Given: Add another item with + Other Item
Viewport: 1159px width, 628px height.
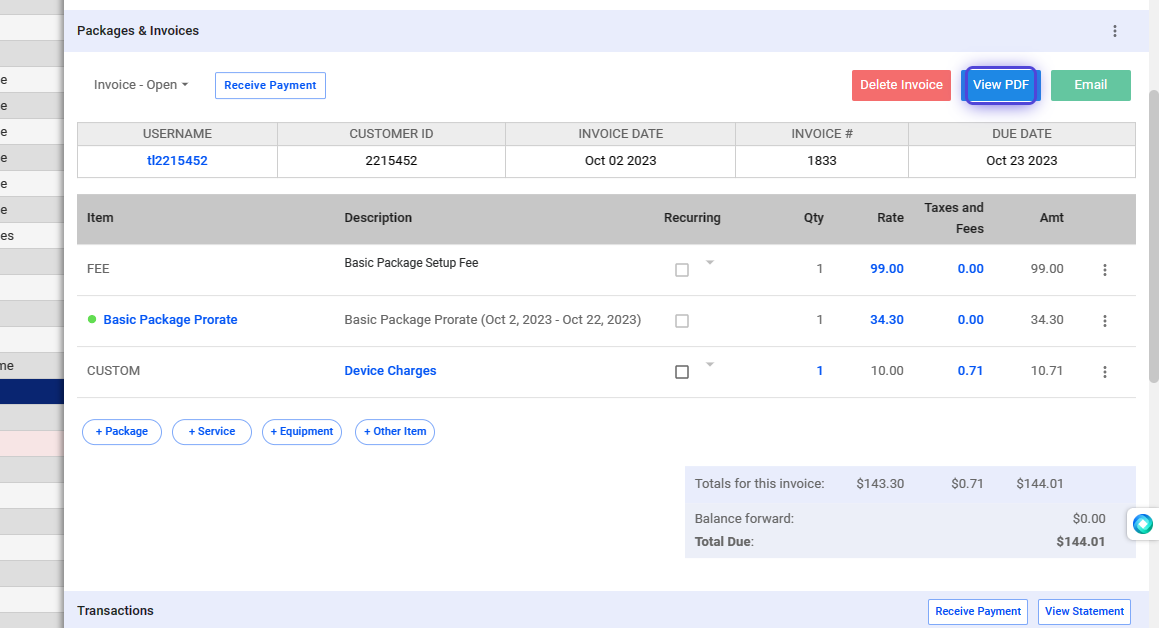Looking at the screenshot, I should pyautogui.click(x=395, y=431).
